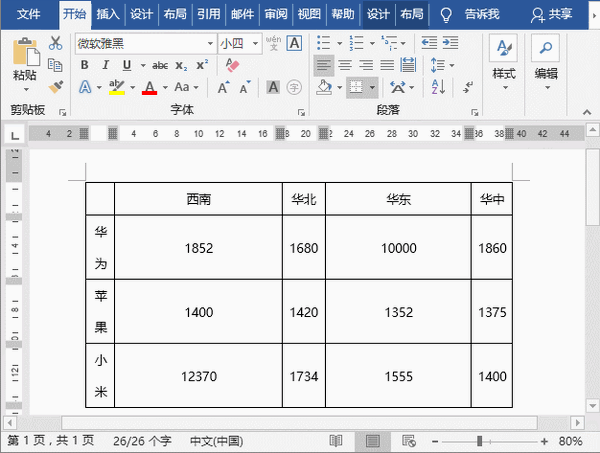Click the Editing search icon
This screenshot has width=600, height=453.
point(545,59)
